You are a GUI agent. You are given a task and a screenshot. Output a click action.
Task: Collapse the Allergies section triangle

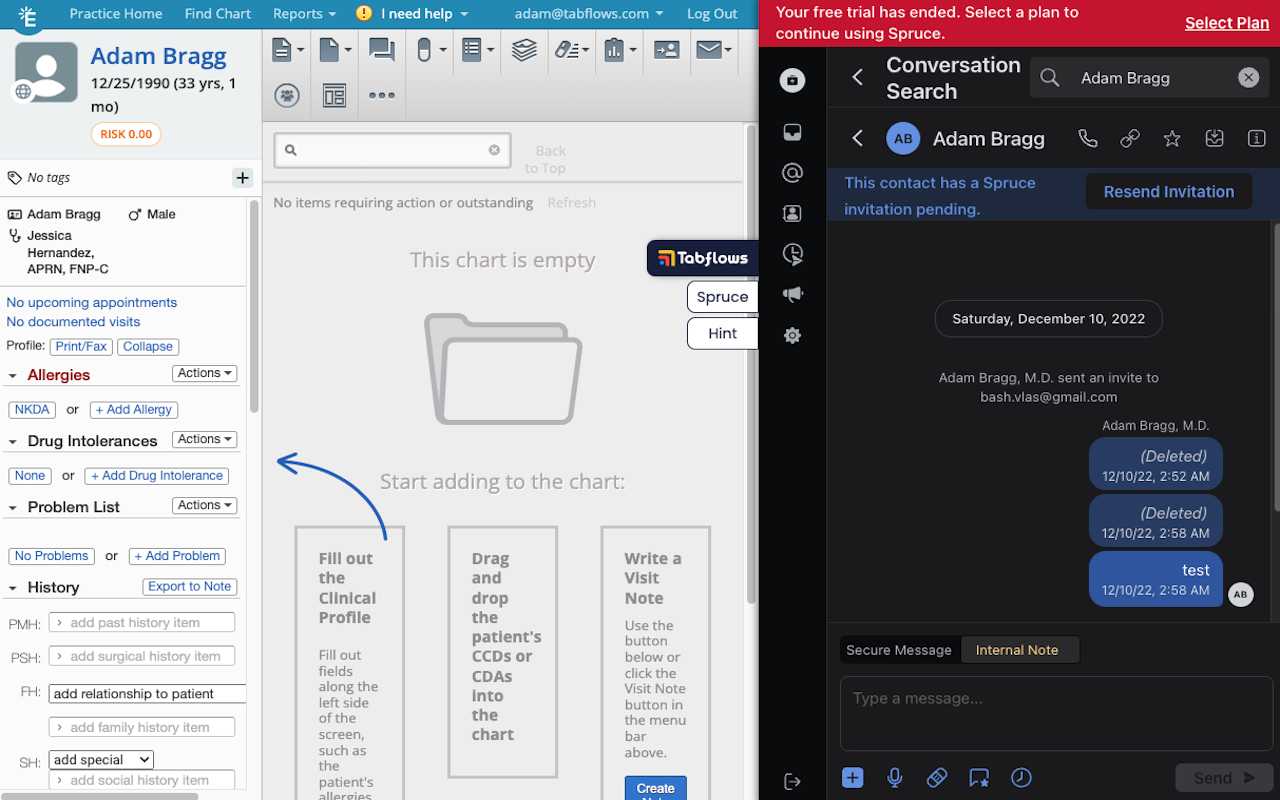tap(13, 376)
